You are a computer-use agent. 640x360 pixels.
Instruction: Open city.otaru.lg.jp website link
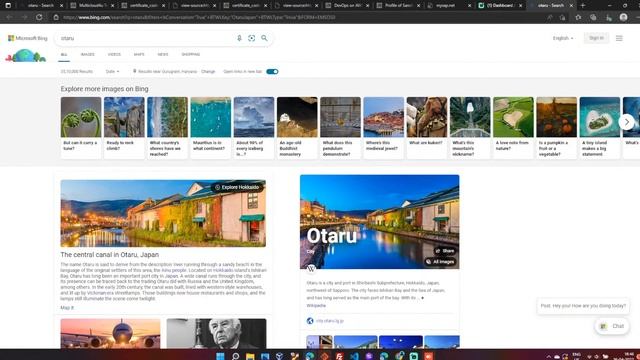click(x=330, y=321)
